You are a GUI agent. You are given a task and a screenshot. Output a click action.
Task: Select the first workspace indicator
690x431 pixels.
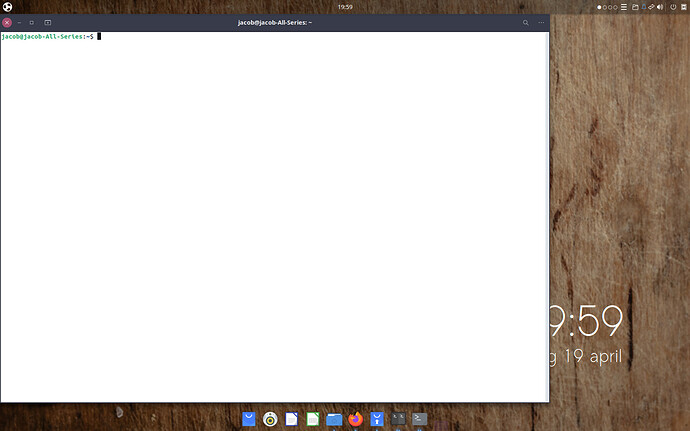pos(600,7)
